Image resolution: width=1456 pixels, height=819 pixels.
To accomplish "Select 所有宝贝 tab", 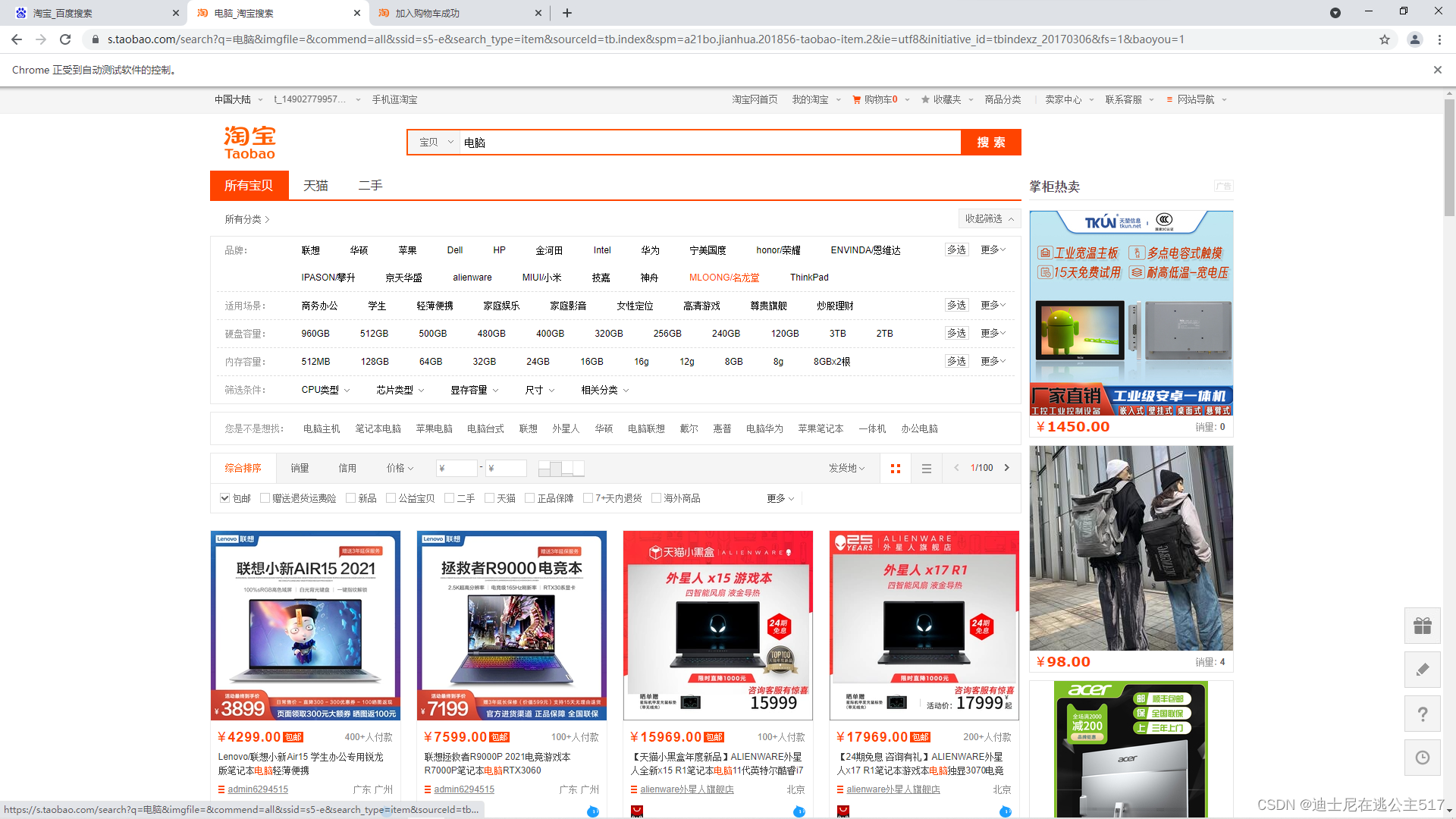I will pyautogui.click(x=249, y=186).
